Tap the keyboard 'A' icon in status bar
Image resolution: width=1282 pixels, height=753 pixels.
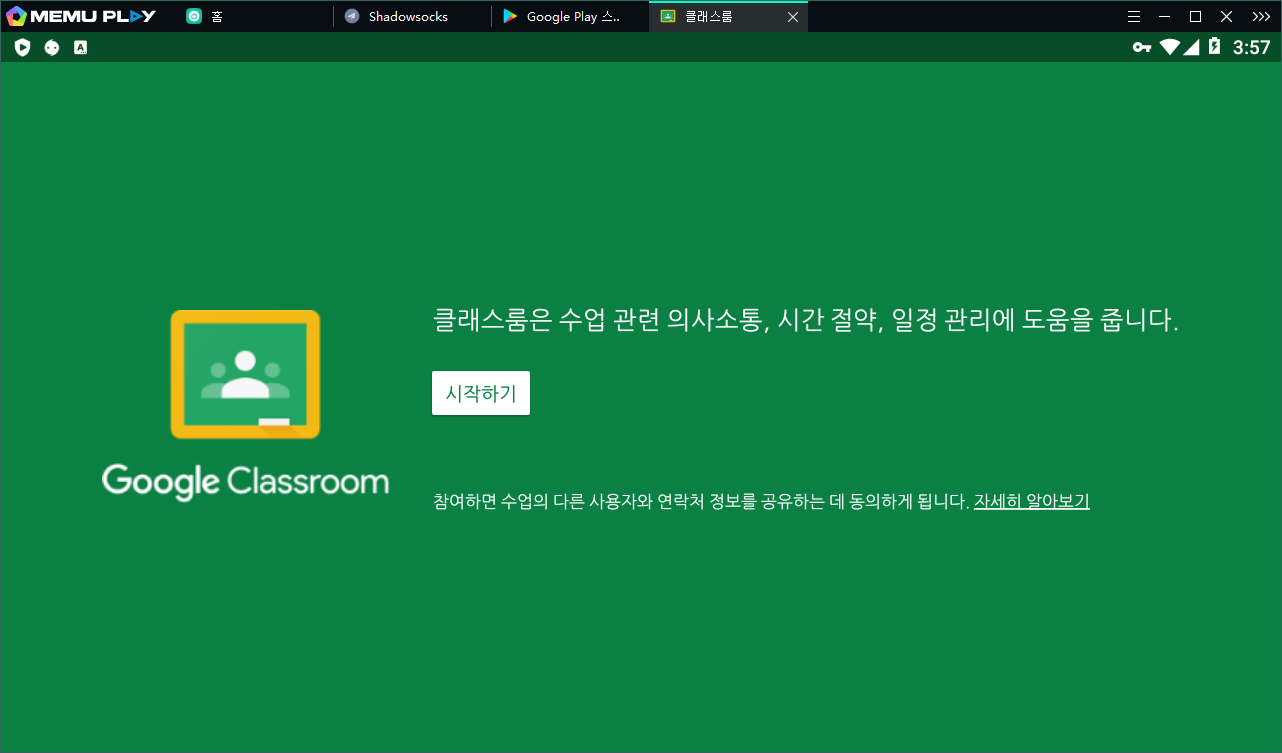click(x=81, y=47)
